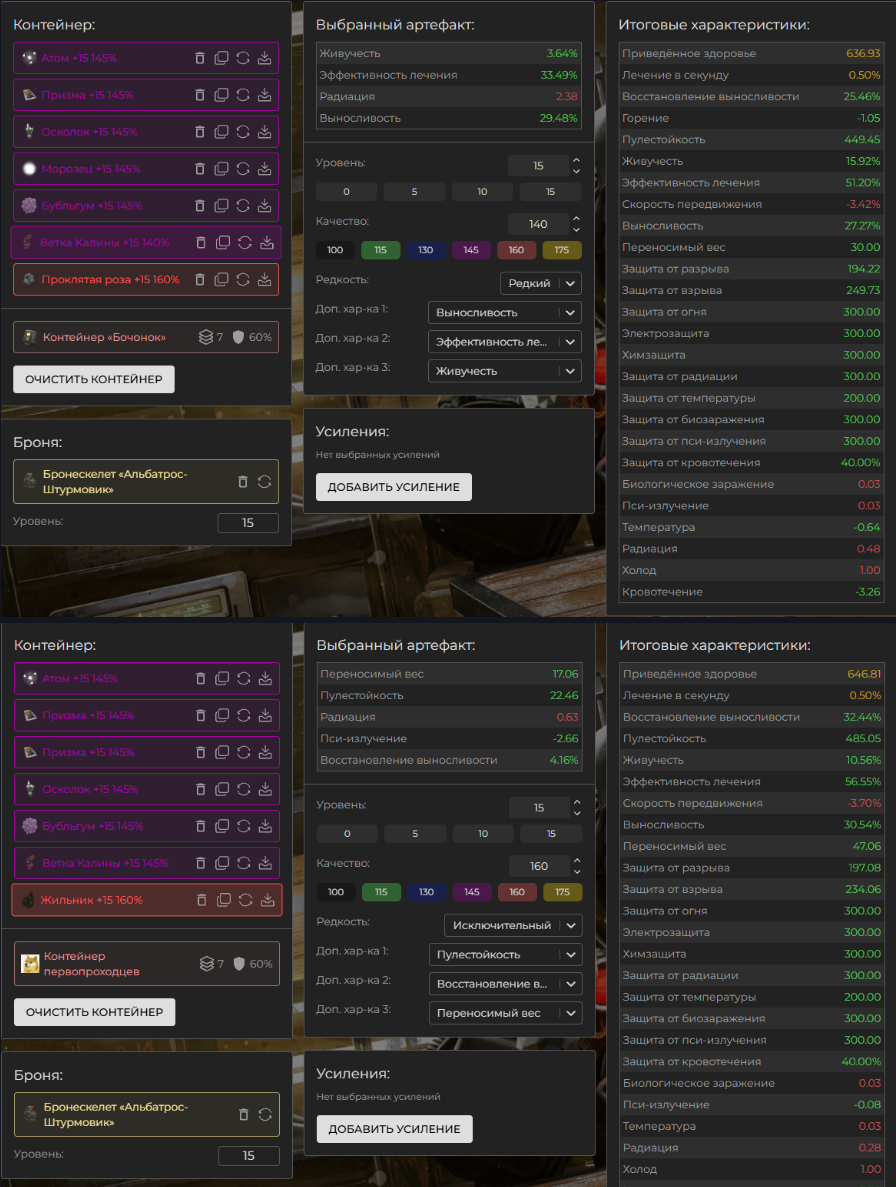Click Переносимый вес artifact value 17.06

565,674
